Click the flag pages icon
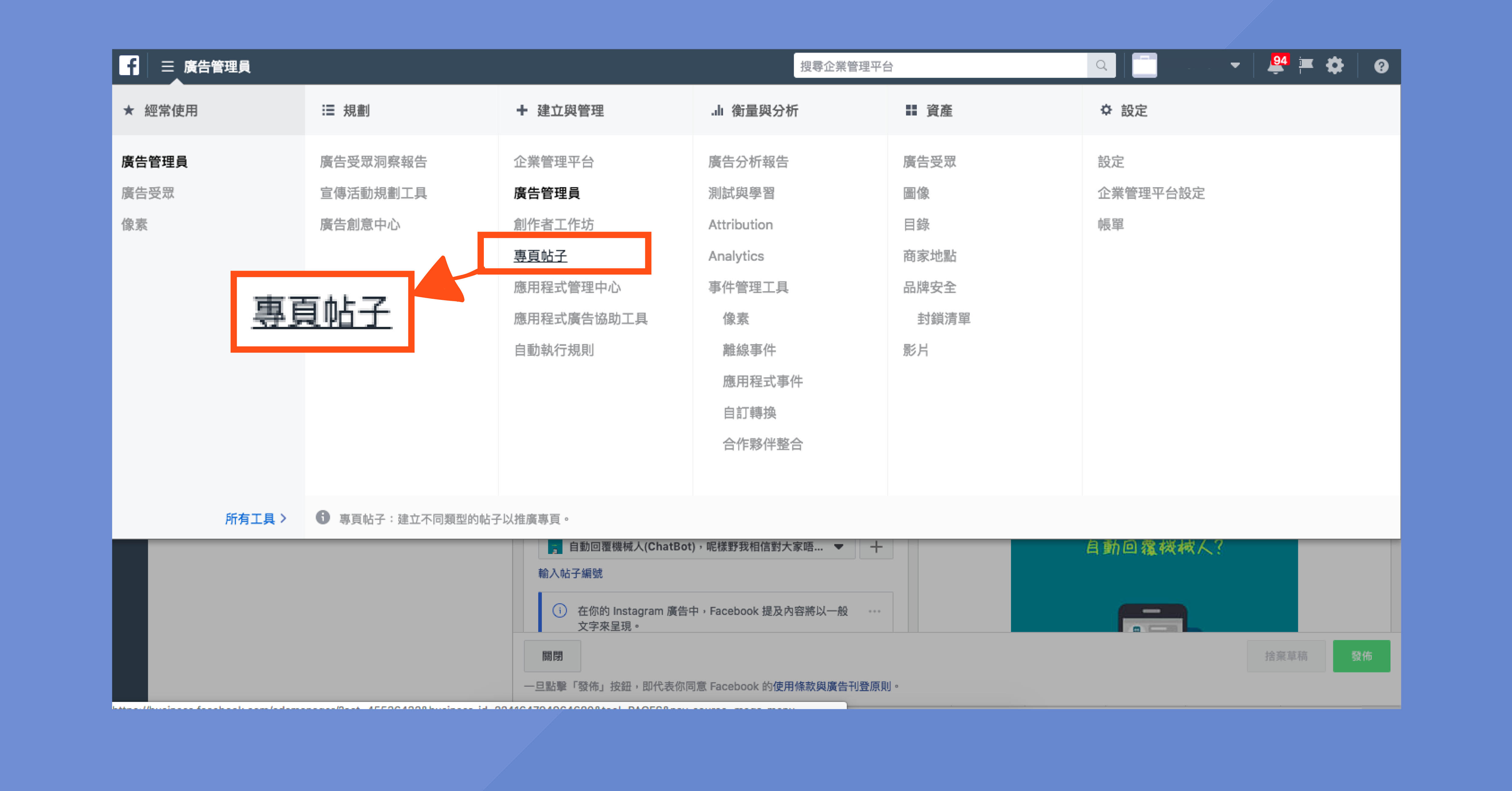This screenshot has height=791, width=1512. click(1305, 66)
